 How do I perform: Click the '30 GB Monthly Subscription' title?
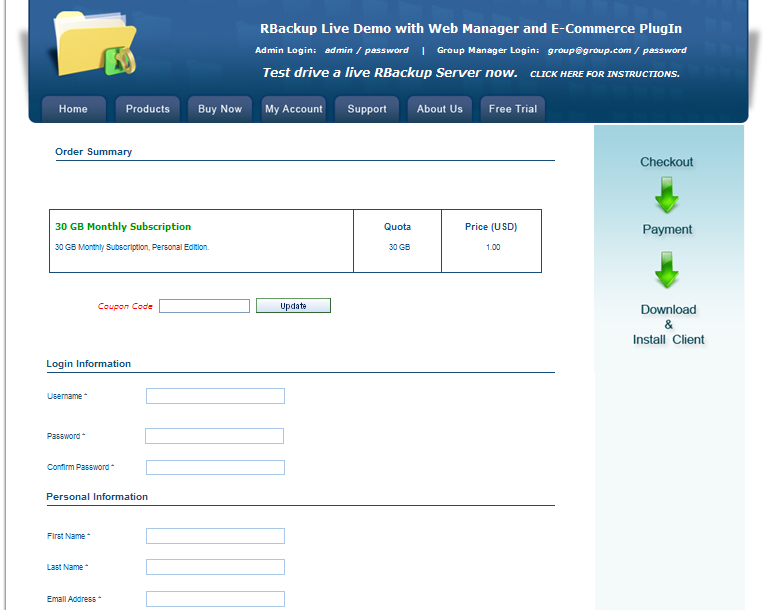coord(123,227)
